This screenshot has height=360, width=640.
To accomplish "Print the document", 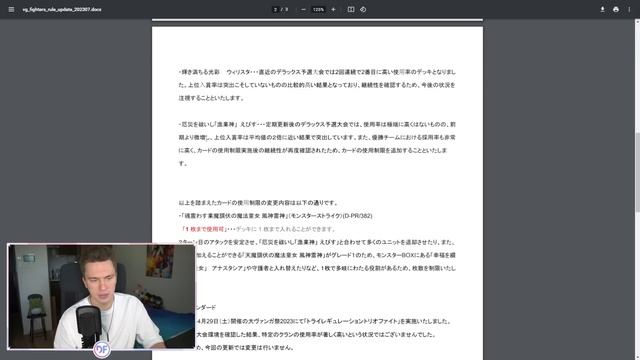I will pyautogui.click(x=616, y=9).
